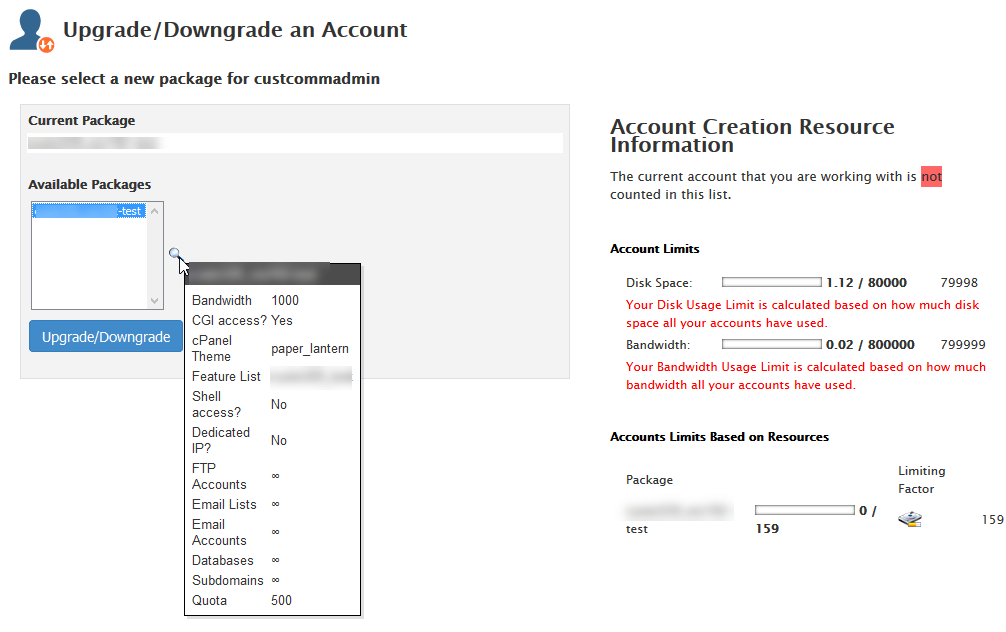Click the magnifier icon beside package list
This screenshot has height=632, width=1006.
point(175,254)
